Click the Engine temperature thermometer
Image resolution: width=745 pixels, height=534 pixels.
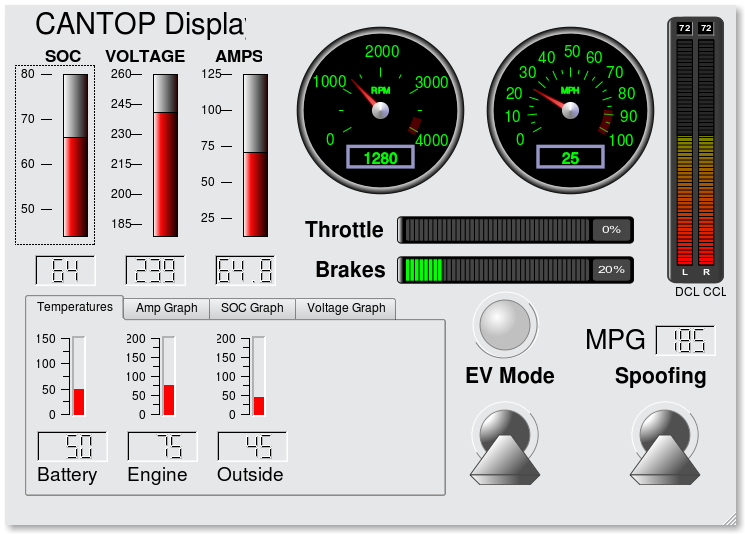pos(168,376)
